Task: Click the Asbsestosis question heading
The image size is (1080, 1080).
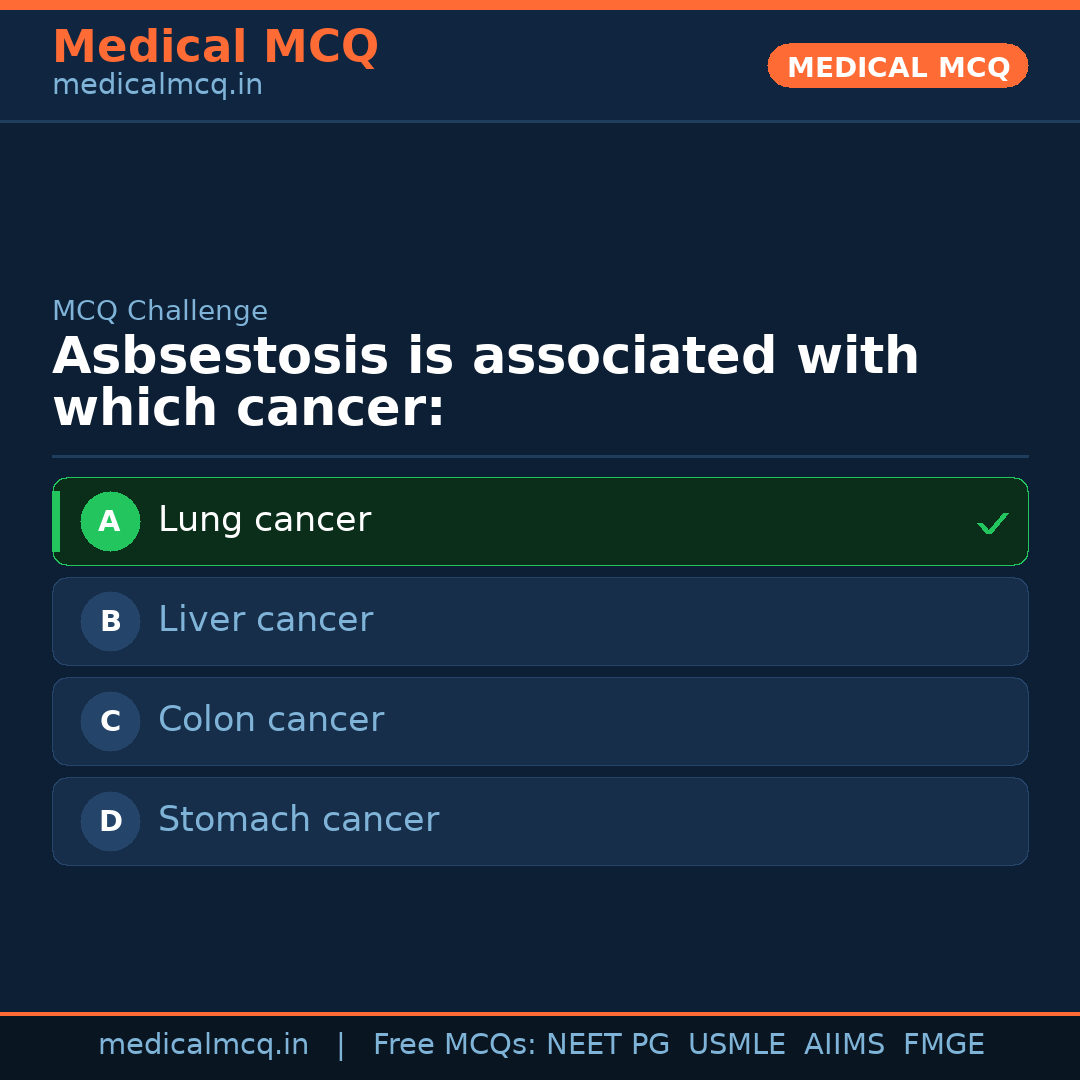Action: tap(485, 382)
